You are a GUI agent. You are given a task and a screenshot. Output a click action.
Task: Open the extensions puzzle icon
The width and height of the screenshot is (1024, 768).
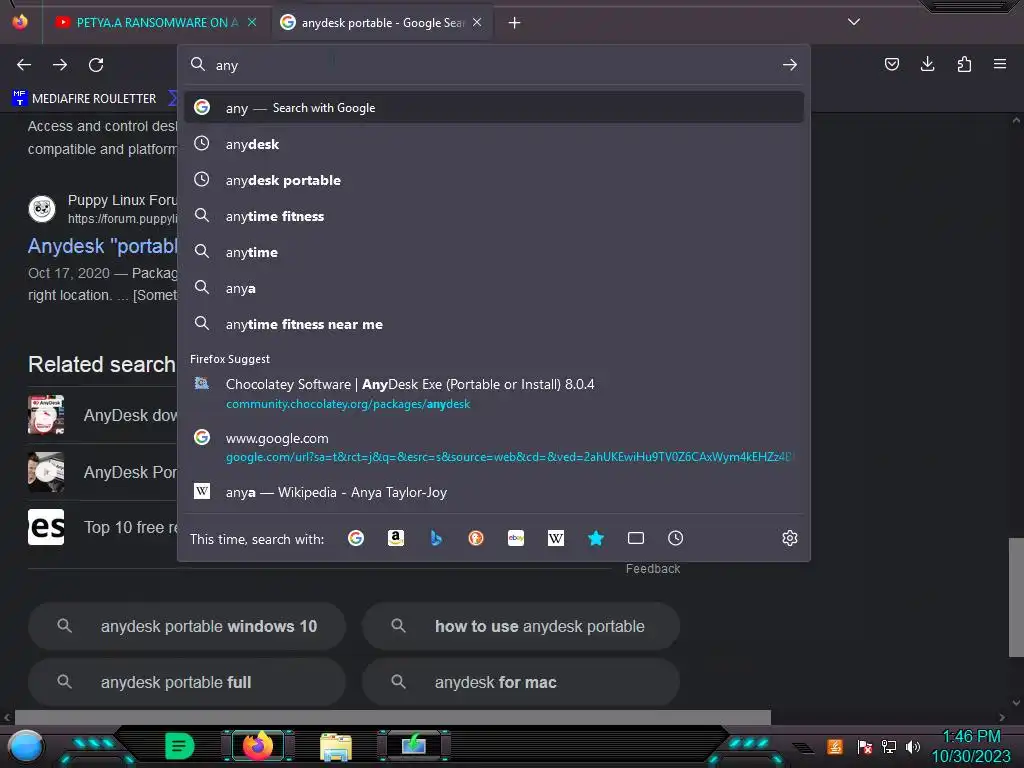click(x=964, y=64)
